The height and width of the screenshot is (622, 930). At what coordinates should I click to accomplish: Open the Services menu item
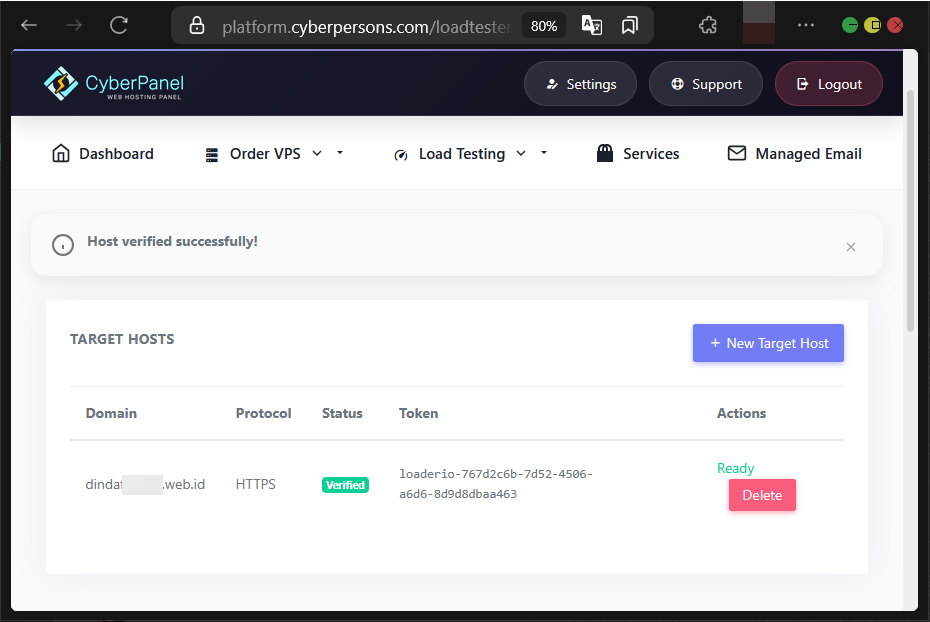coord(638,154)
